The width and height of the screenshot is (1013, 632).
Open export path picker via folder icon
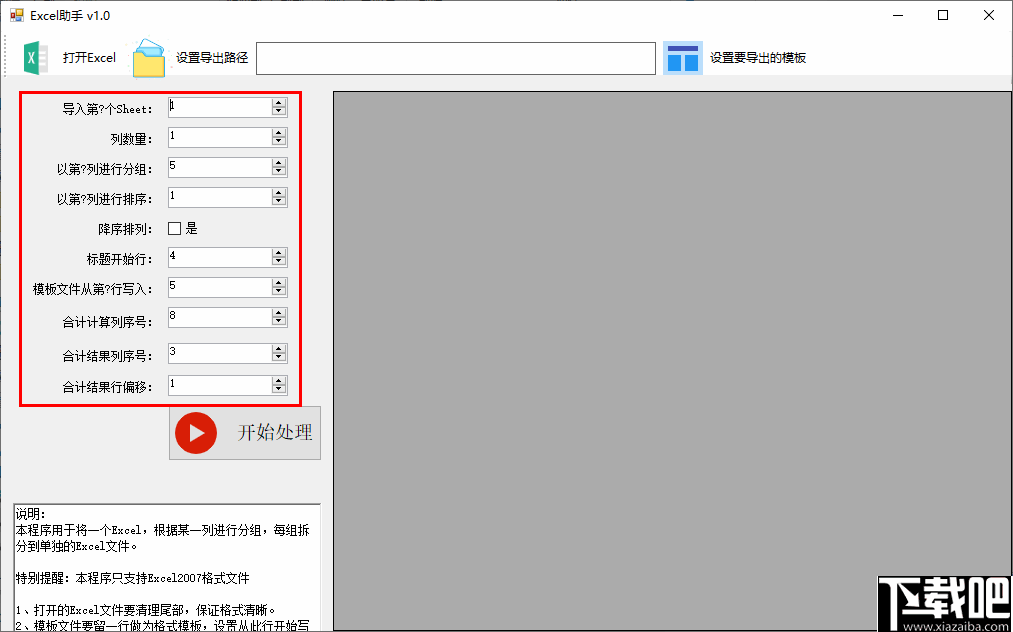pos(148,57)
